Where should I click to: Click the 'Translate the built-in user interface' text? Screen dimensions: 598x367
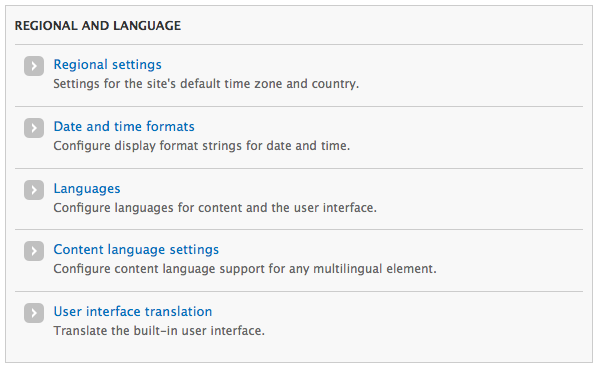159,330
